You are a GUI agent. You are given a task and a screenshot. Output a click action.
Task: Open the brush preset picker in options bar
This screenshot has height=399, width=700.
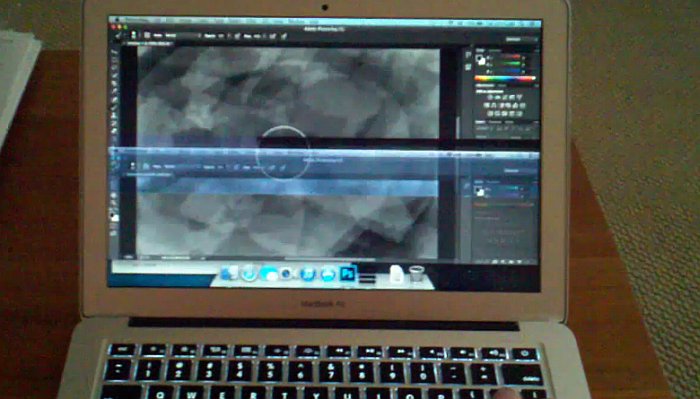pyautogui.click(x=134, y=35)
